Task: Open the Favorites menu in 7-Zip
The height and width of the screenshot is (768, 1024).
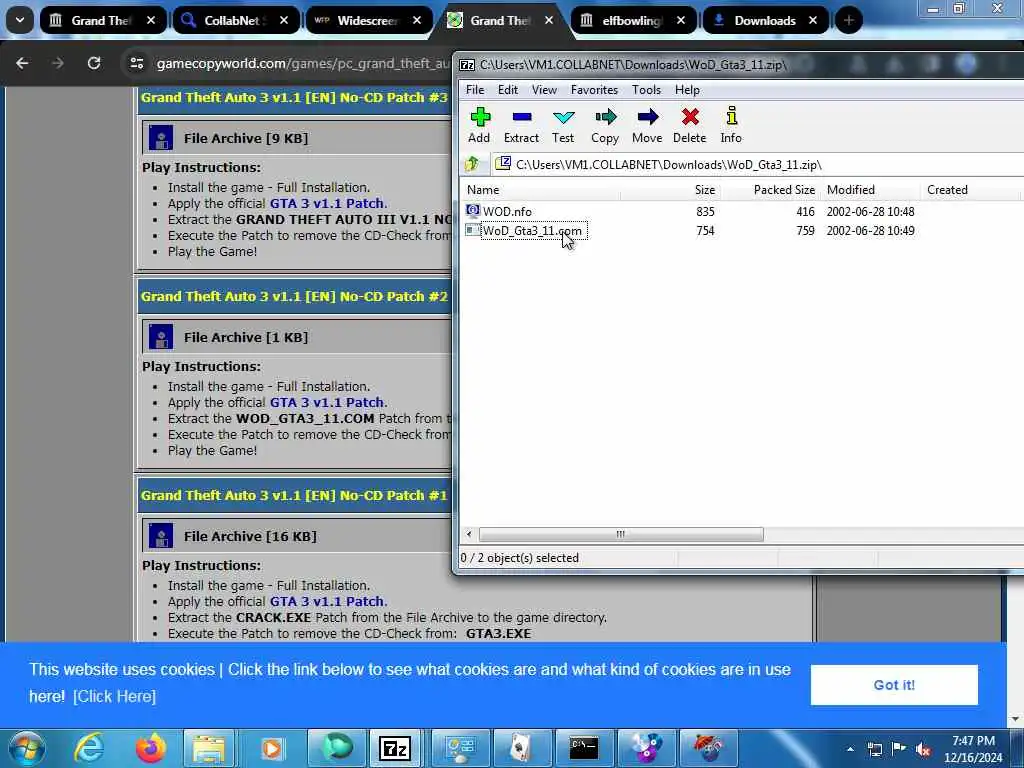Action: tap(594, 89)
